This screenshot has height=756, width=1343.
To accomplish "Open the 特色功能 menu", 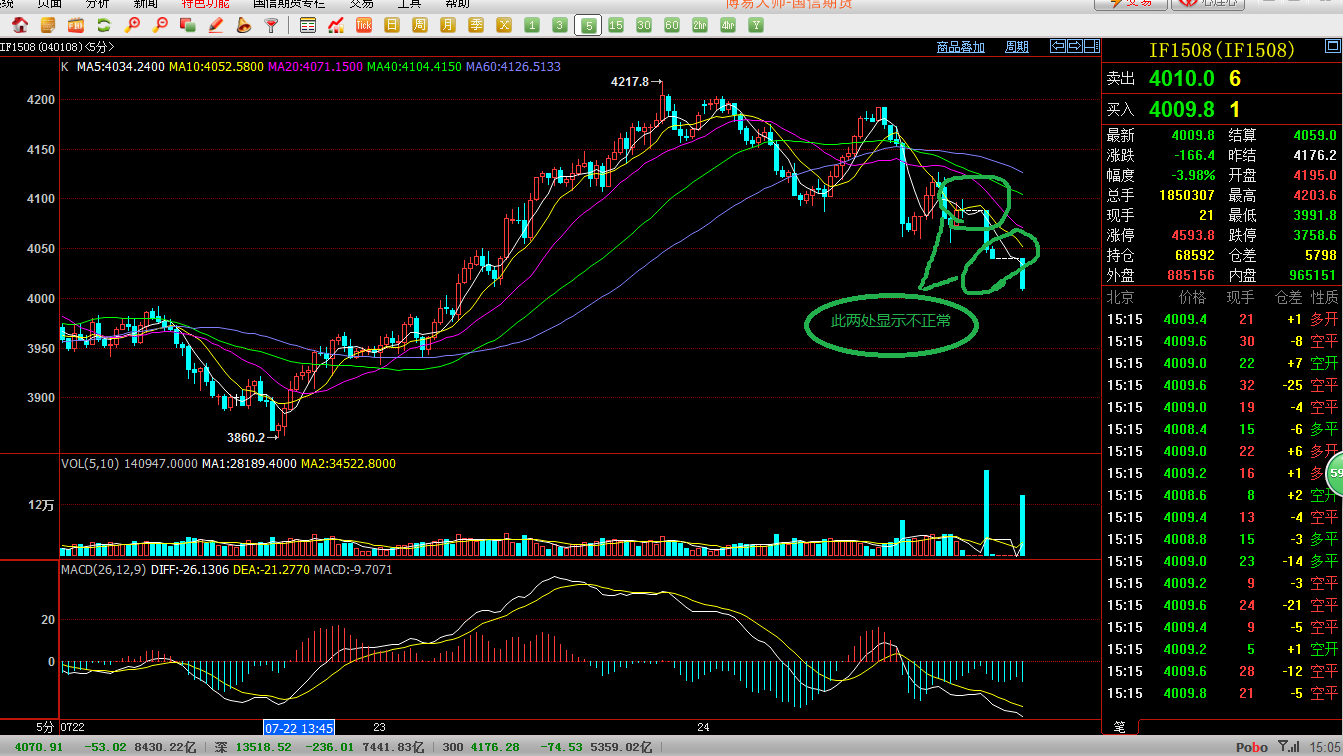I will point(205,3).
